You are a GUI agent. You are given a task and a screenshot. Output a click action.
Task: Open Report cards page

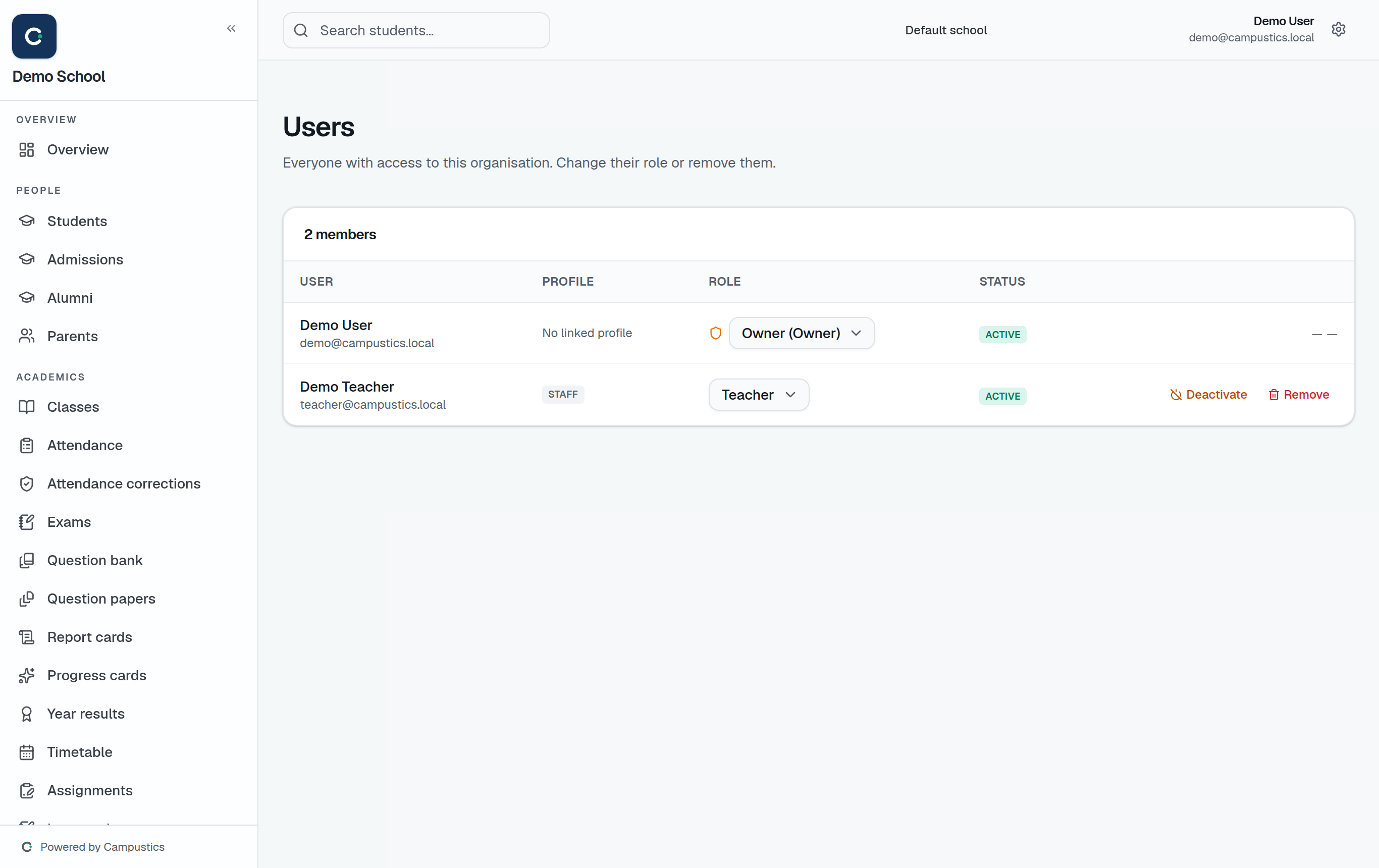point(90,637)
